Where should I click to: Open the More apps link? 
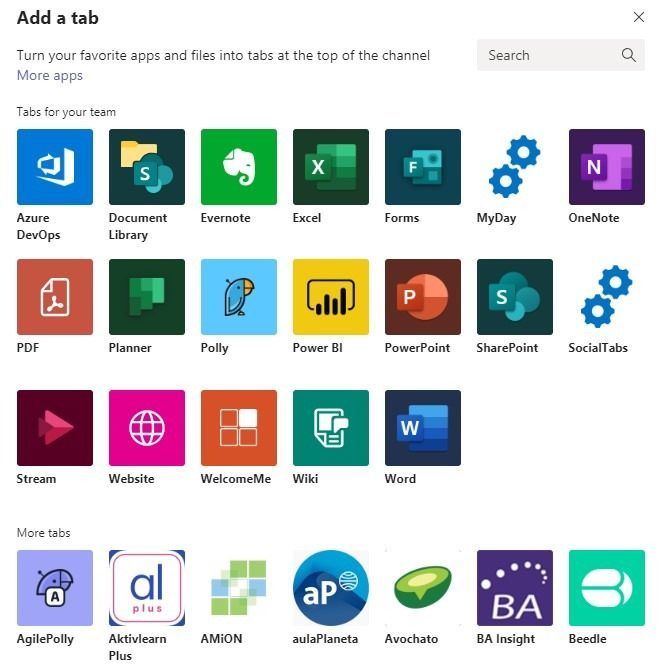coord(49,76)
